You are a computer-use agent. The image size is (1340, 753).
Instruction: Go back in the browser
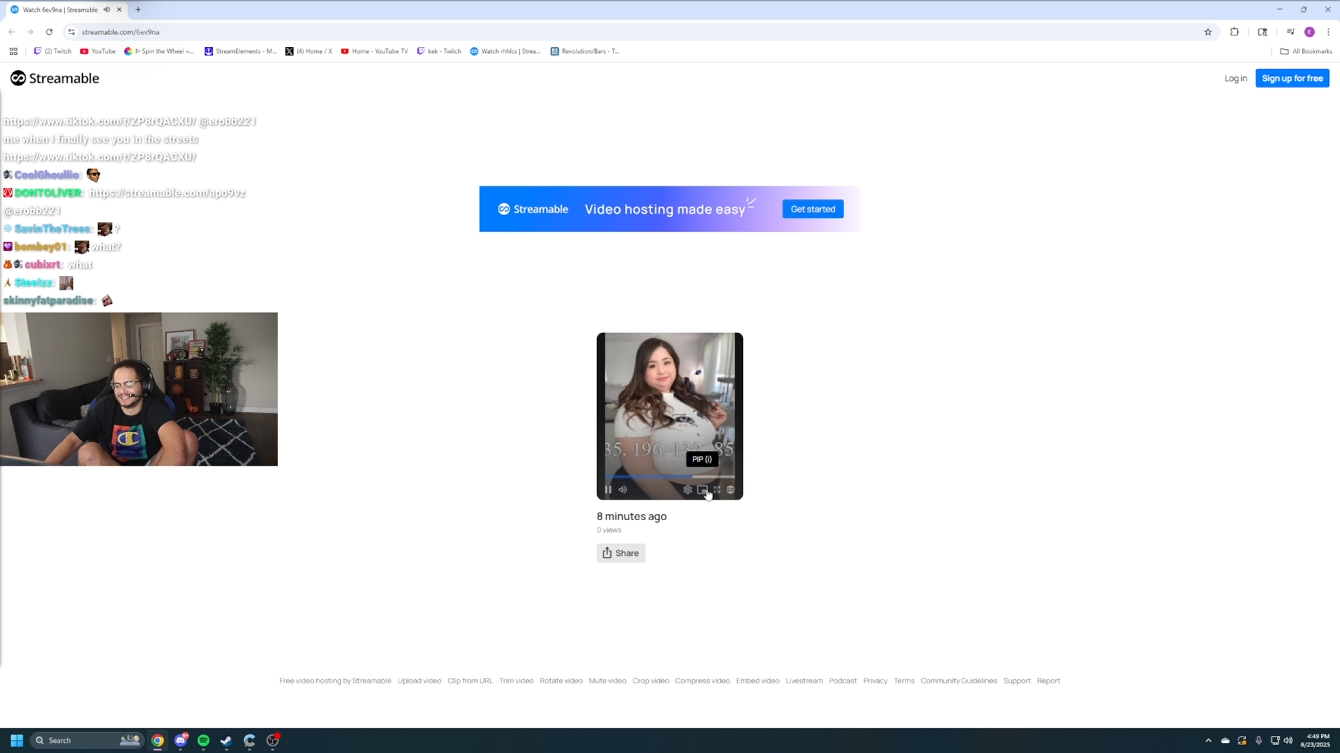[12, 32]
